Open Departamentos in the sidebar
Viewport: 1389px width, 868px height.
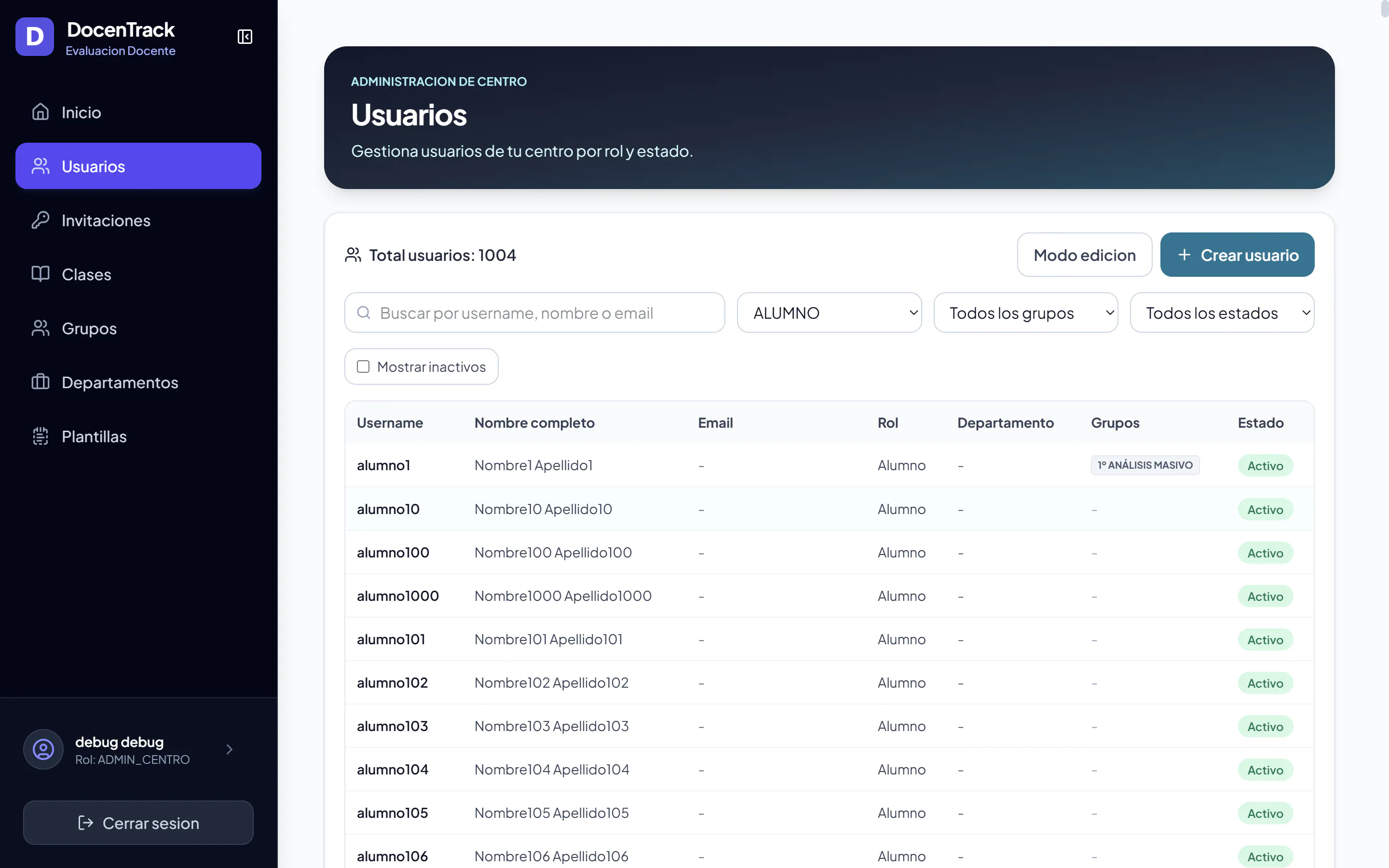click(138, 382)
